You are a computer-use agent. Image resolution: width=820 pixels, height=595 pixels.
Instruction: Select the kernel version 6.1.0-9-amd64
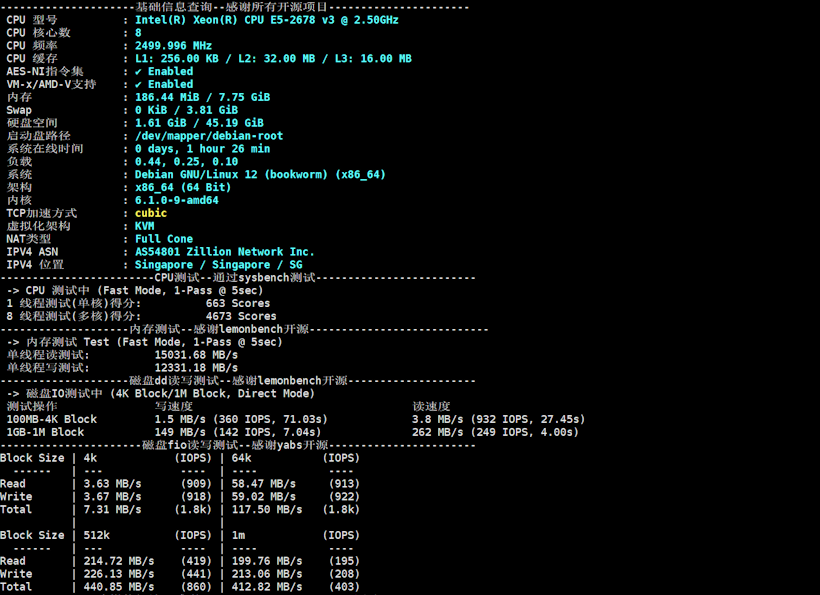click(x=177, y=200)
